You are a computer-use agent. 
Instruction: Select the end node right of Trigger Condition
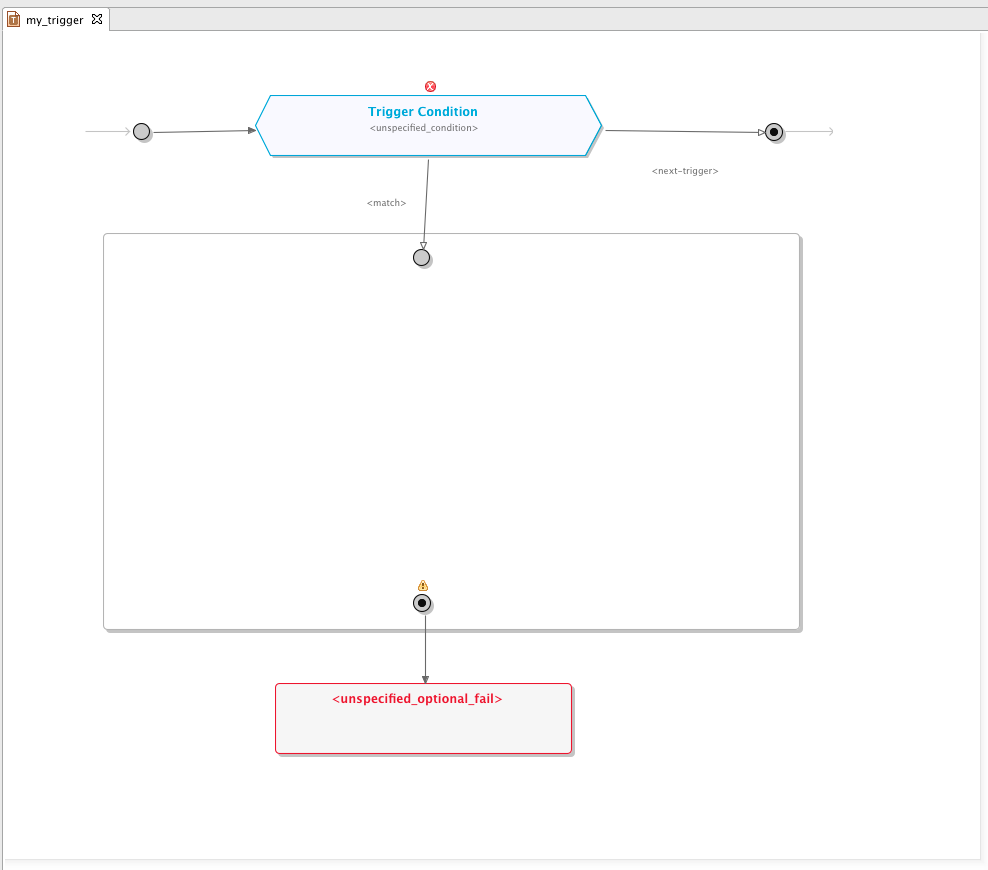click(774, 132)
